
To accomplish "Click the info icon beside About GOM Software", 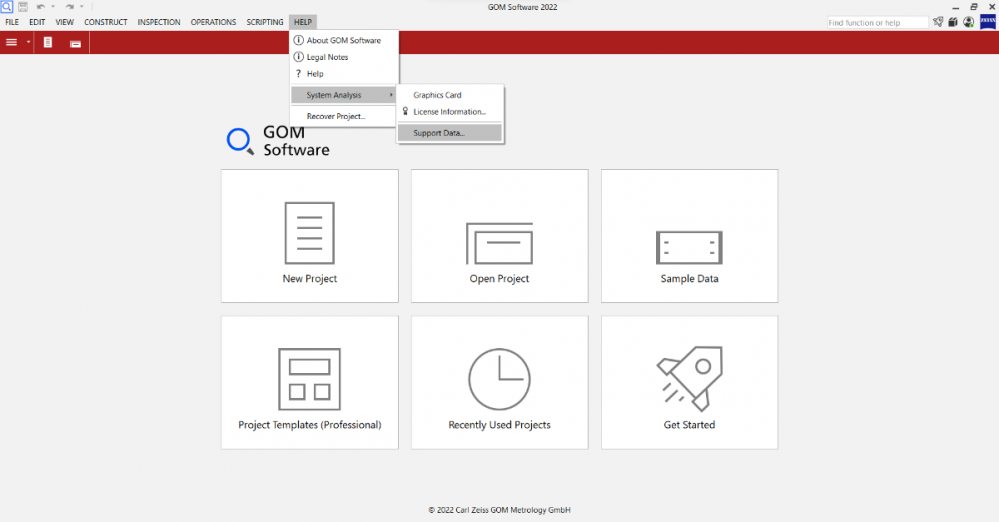I will (x=298, y=40).
